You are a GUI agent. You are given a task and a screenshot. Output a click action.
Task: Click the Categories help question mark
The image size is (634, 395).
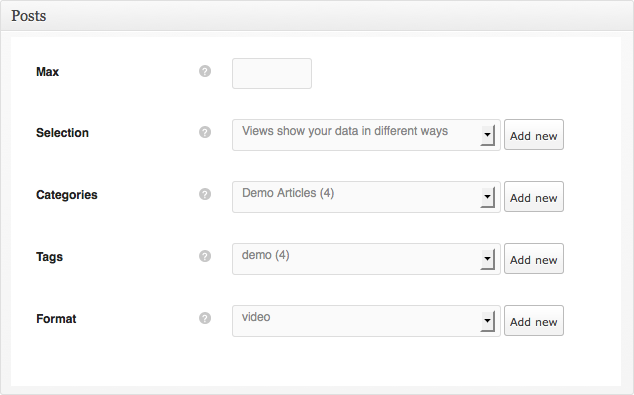pyautogui.click(x=205, y=194)
